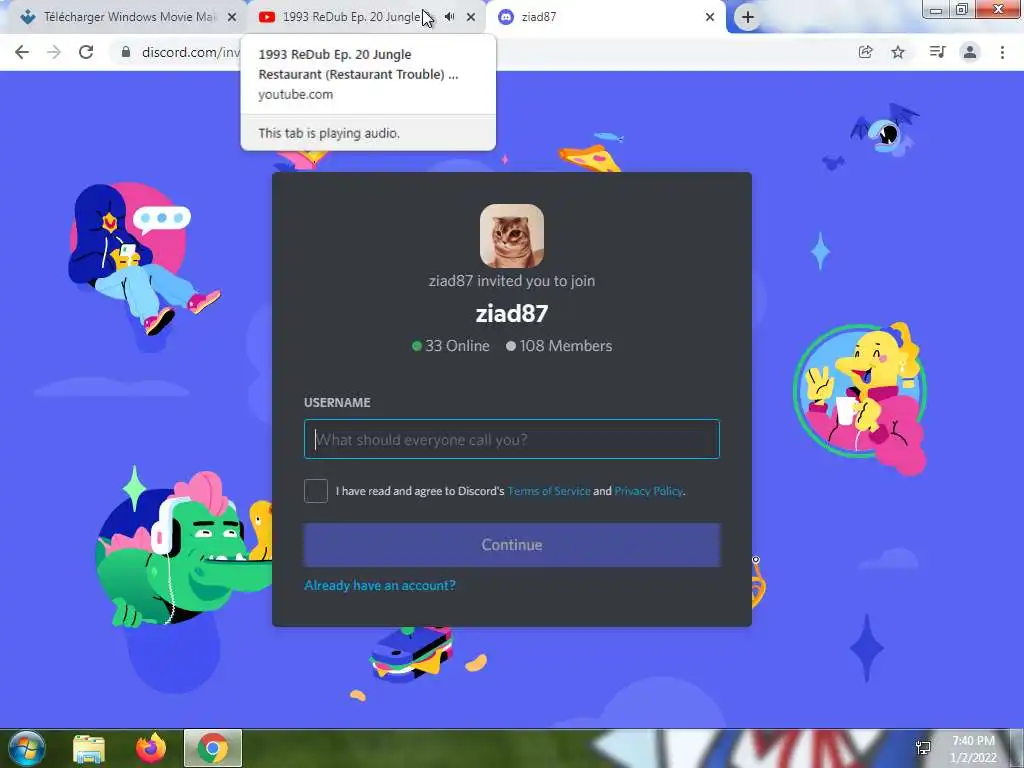The height and width of the screenshot is (768, 1024).
Task: Click Already have an account link
Action: tap(380, 585)
